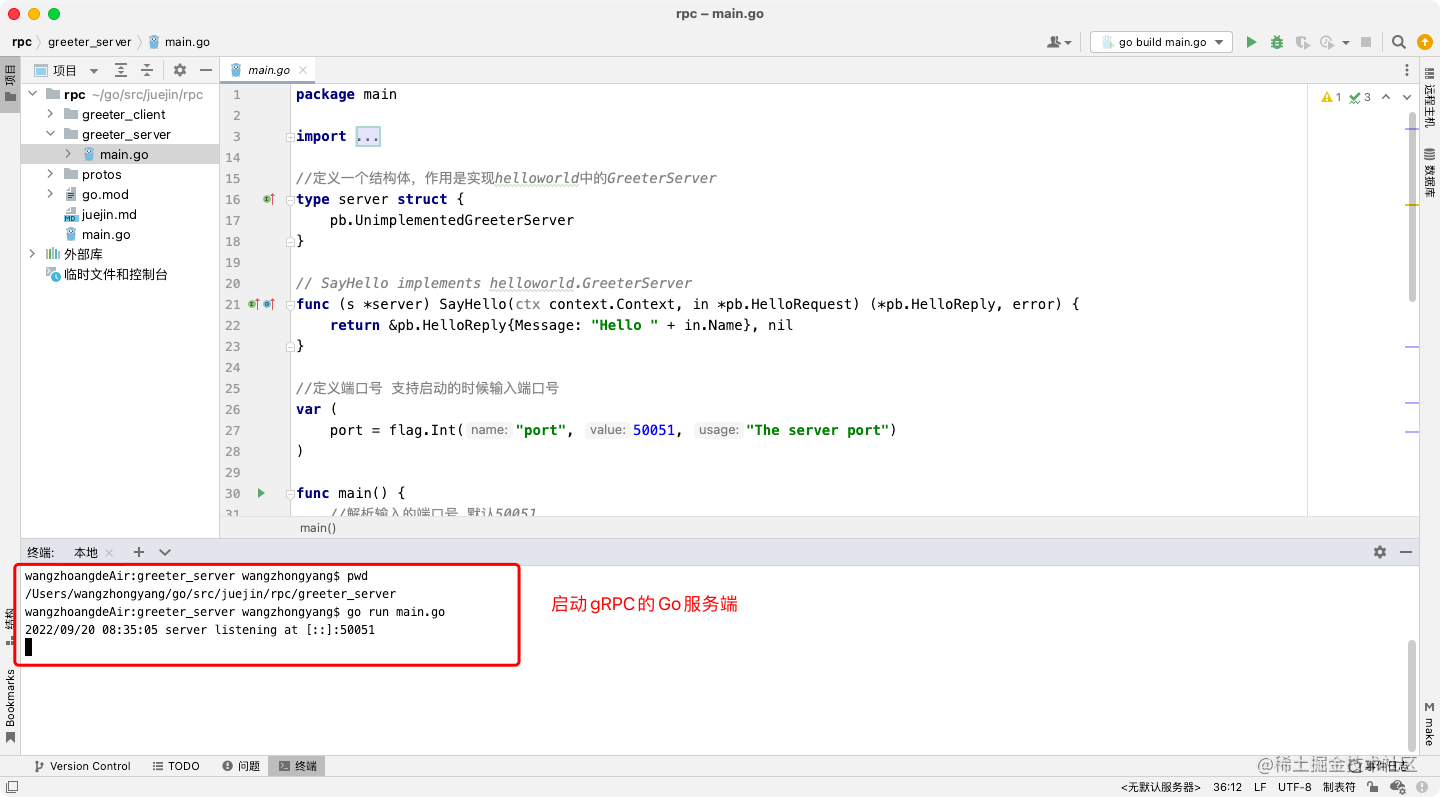Image resolution: width=1440 pixels, height=797 pixels.
Task: Collapse the rpc root folder
Action: tap(33, 94)
